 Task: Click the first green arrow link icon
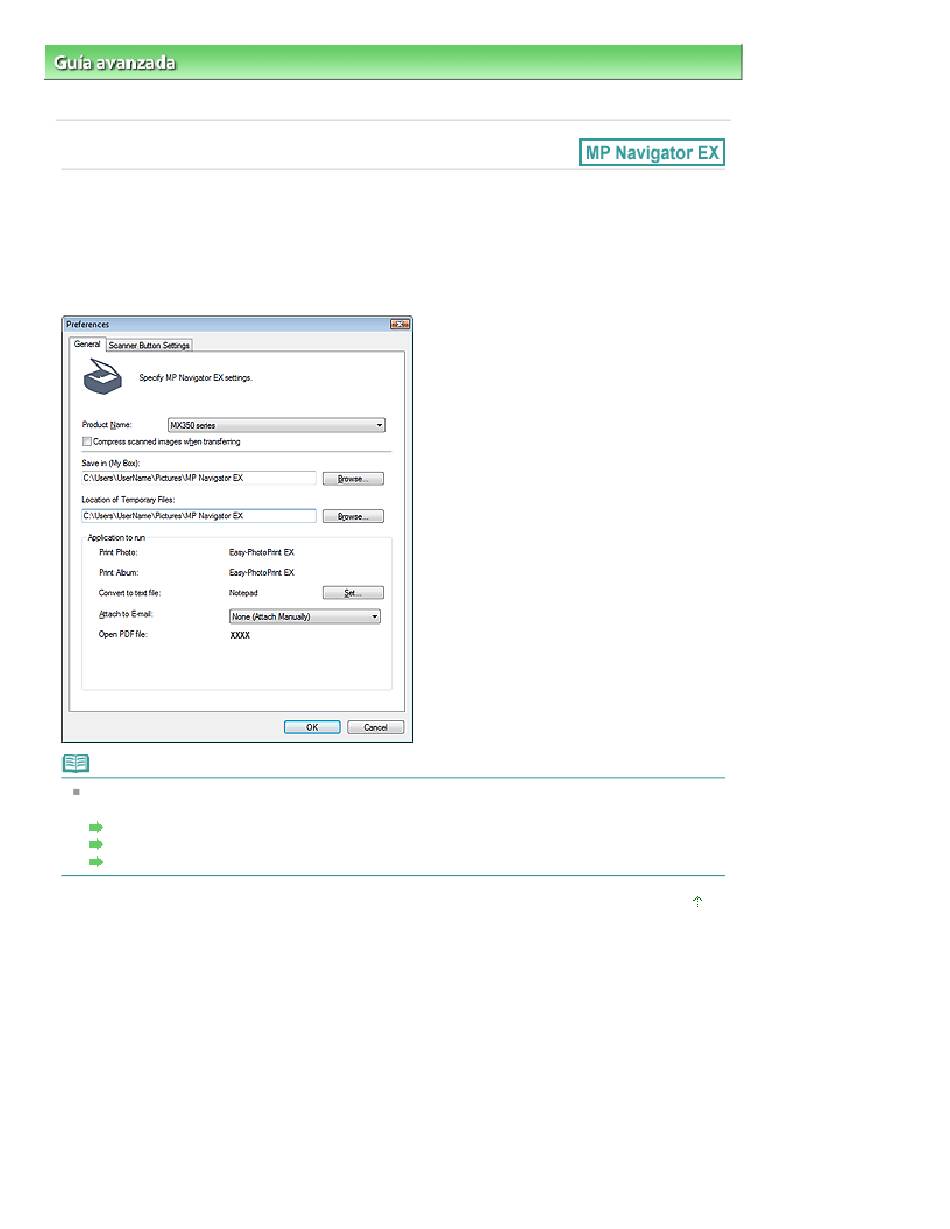click(x=96, y=827)
